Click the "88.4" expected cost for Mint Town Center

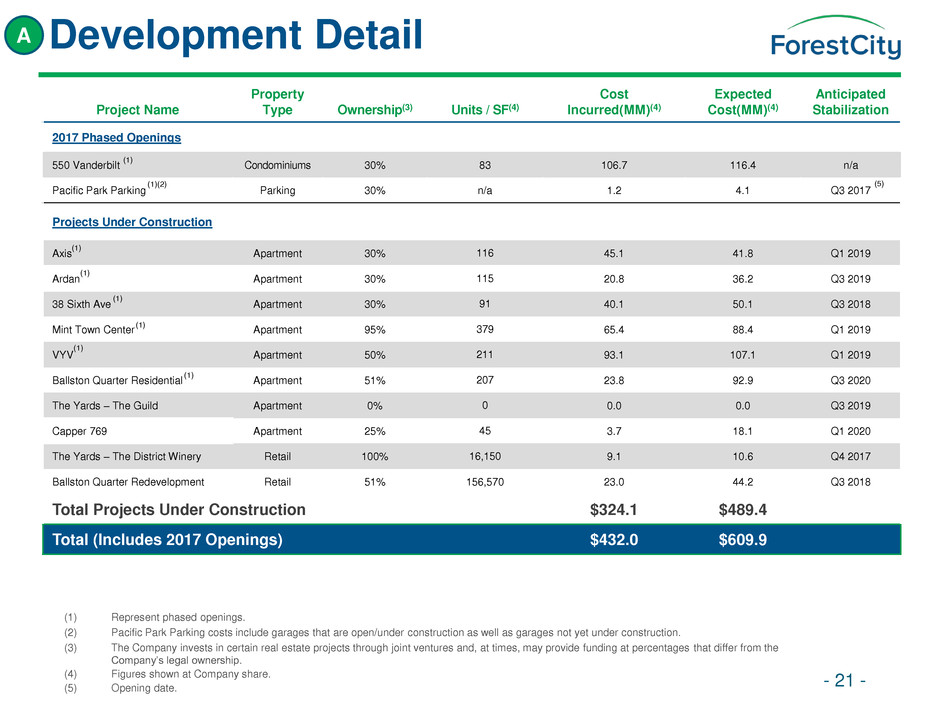click(x=743, y=329)
